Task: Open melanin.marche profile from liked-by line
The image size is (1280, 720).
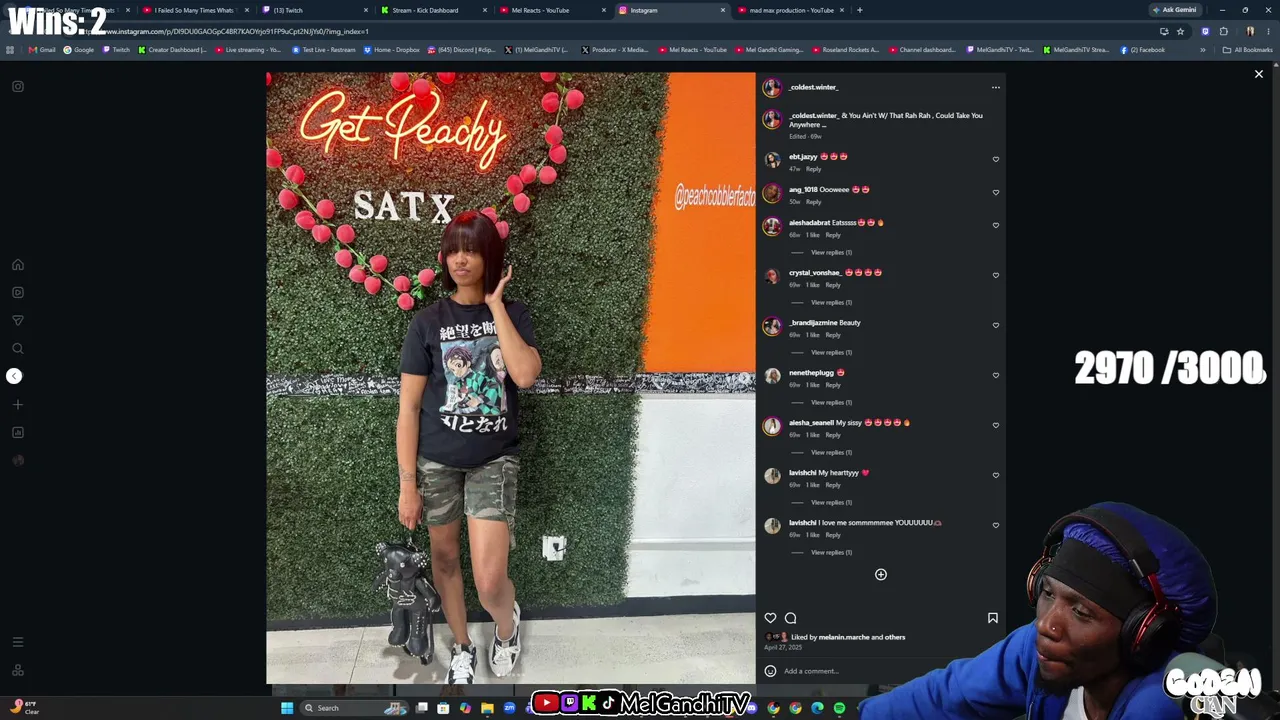Action: click(843, 637)
